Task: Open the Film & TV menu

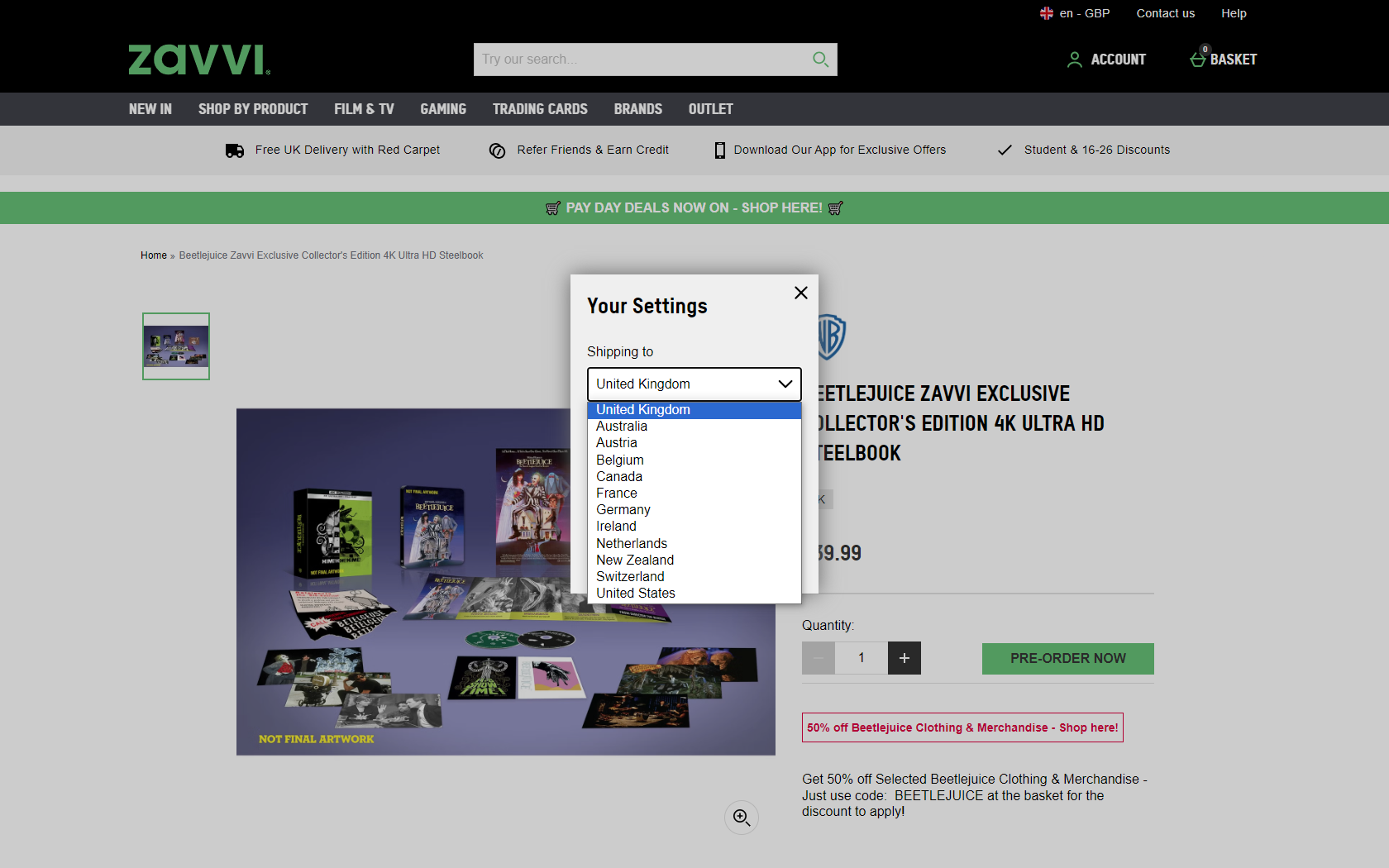Action: click(364, 109)
